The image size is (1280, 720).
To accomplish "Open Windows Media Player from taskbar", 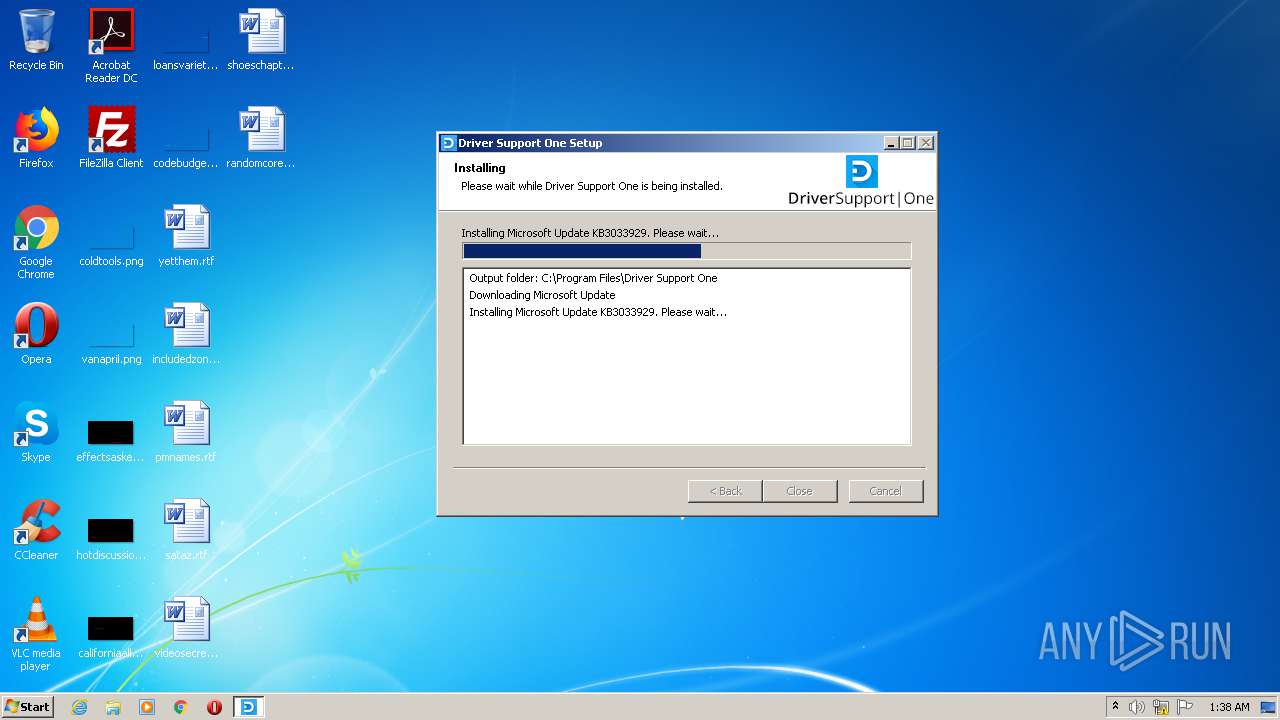I will (x=147, y=707).
